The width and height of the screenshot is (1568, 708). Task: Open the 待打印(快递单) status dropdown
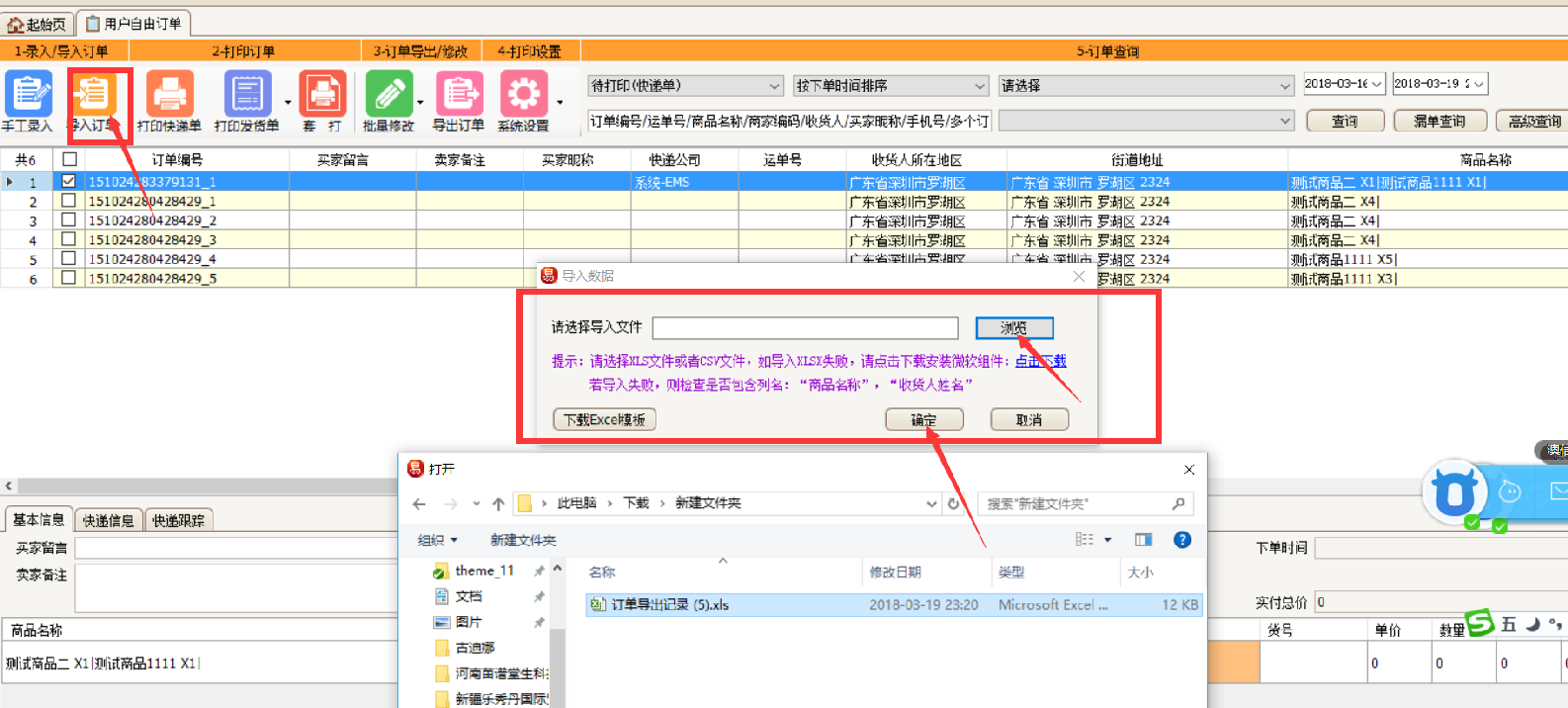click(685, 86)
